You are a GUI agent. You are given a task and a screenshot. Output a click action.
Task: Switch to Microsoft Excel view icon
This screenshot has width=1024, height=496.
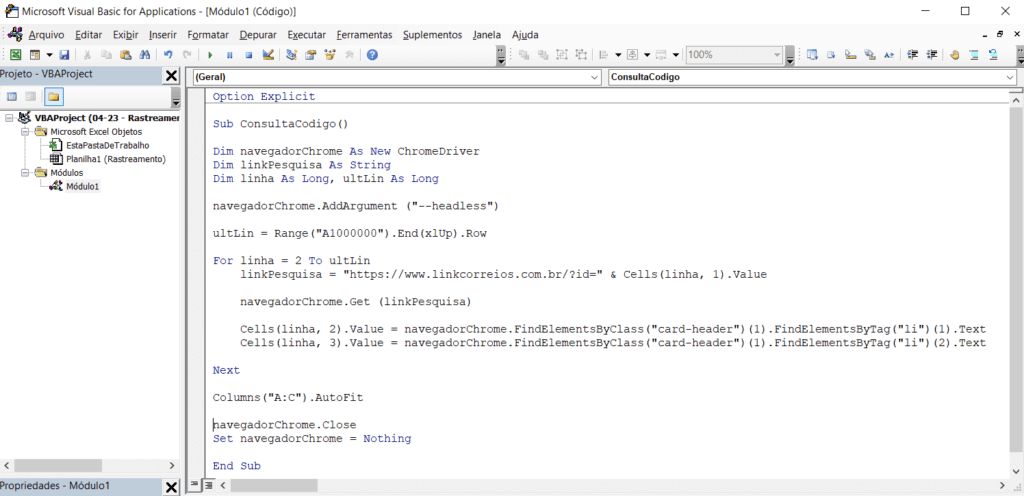(x=14, y=55)
